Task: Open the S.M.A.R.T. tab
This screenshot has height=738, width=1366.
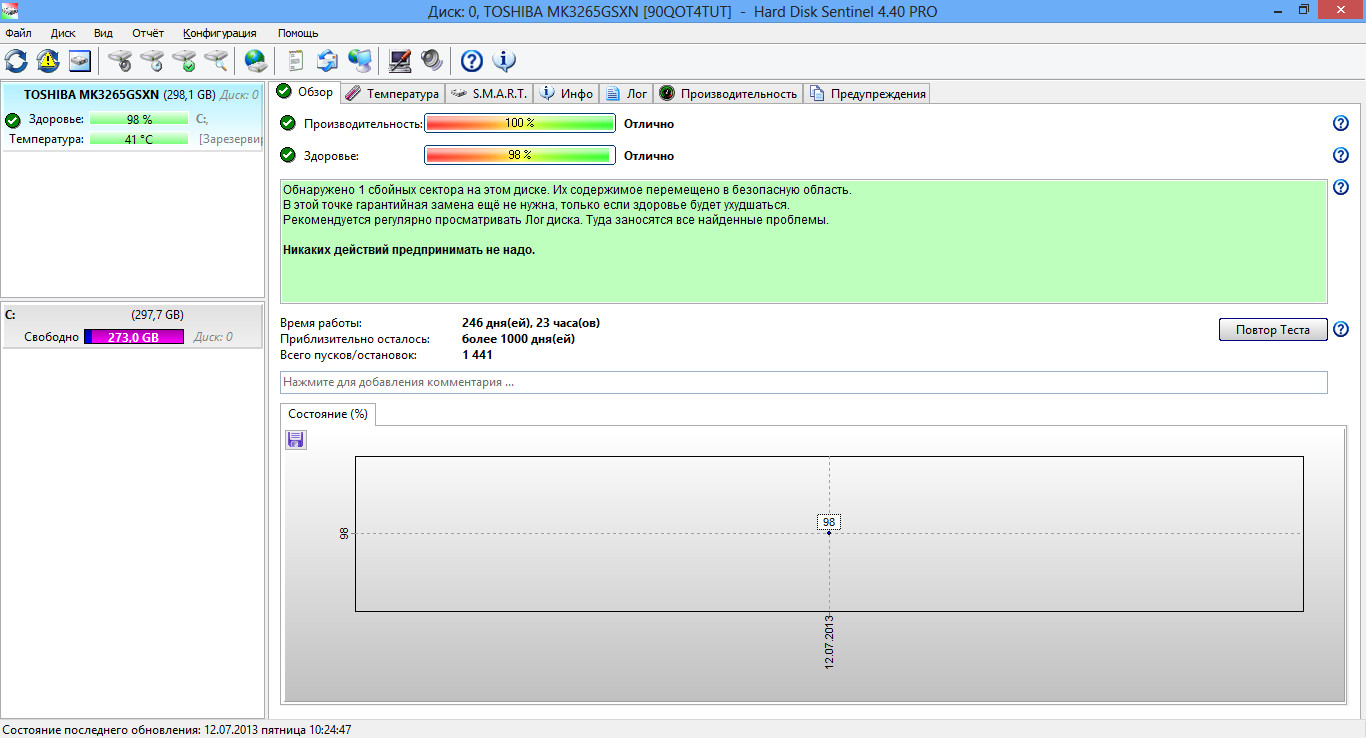Action: [x=489, y=93]
